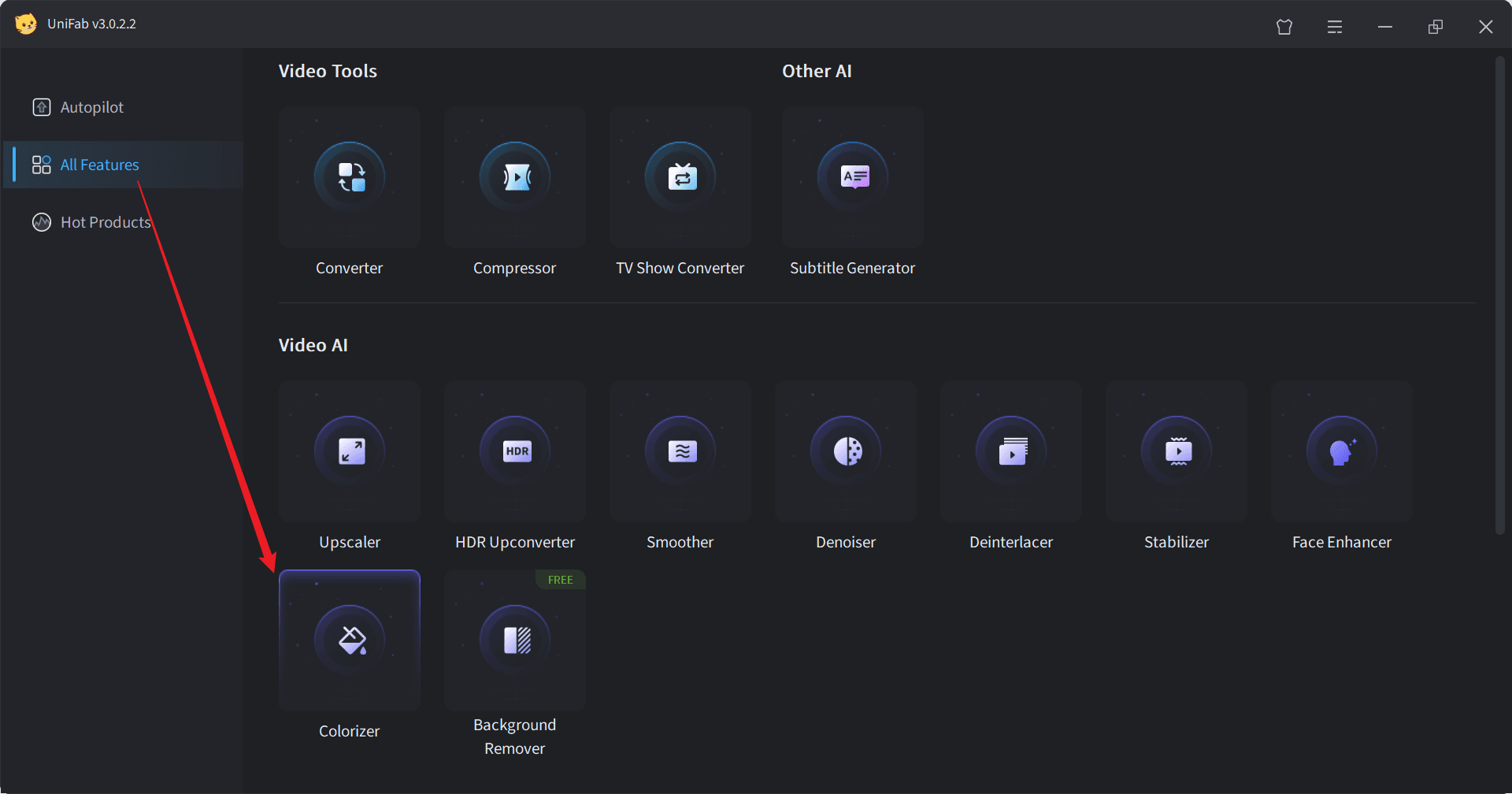Click the Stabilizer label
Image resolution: width=1512 pixels, height=794 pixels.
coord(1177,542)
